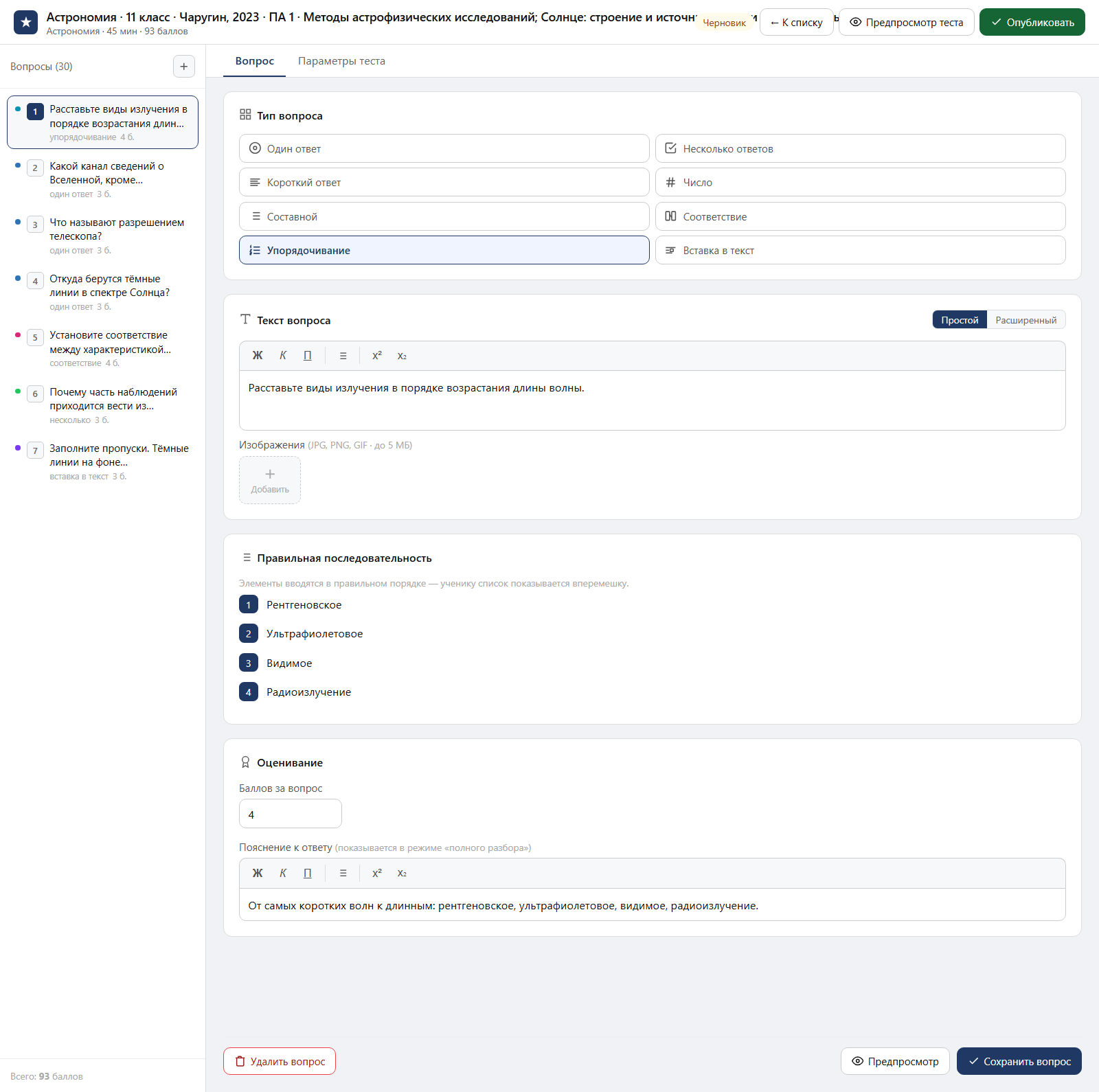The image size is (1099, 1092).
Task: Open the Вопрос tab
Action: click(255, 61)
